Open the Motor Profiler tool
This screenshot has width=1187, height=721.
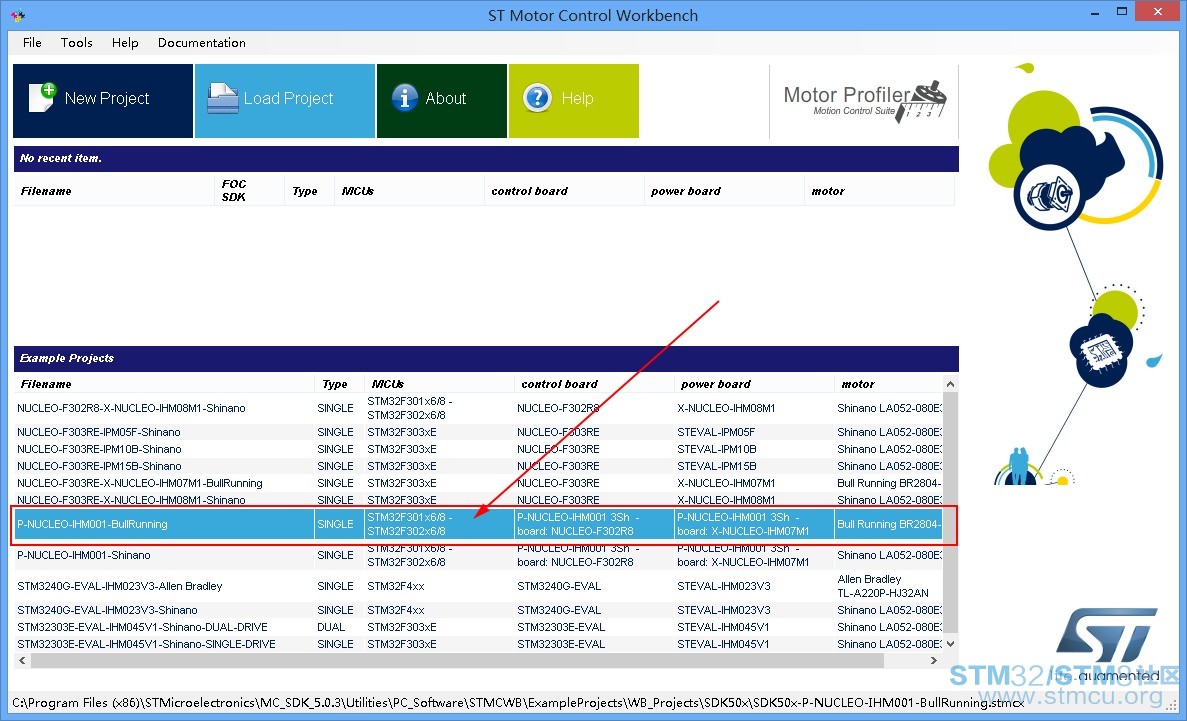(x=865, y=101)
